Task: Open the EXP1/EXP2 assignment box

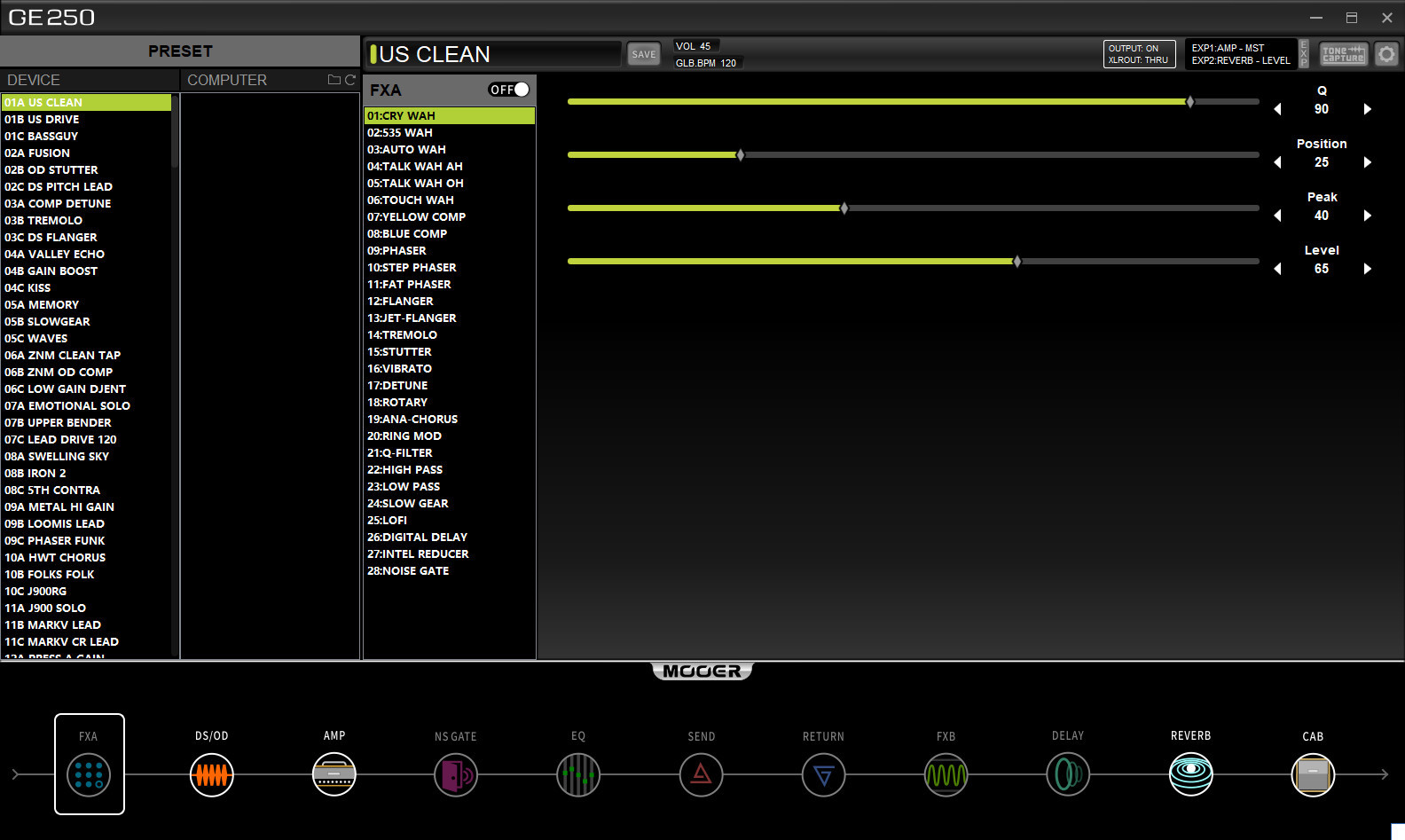Action: [1241, 54]
